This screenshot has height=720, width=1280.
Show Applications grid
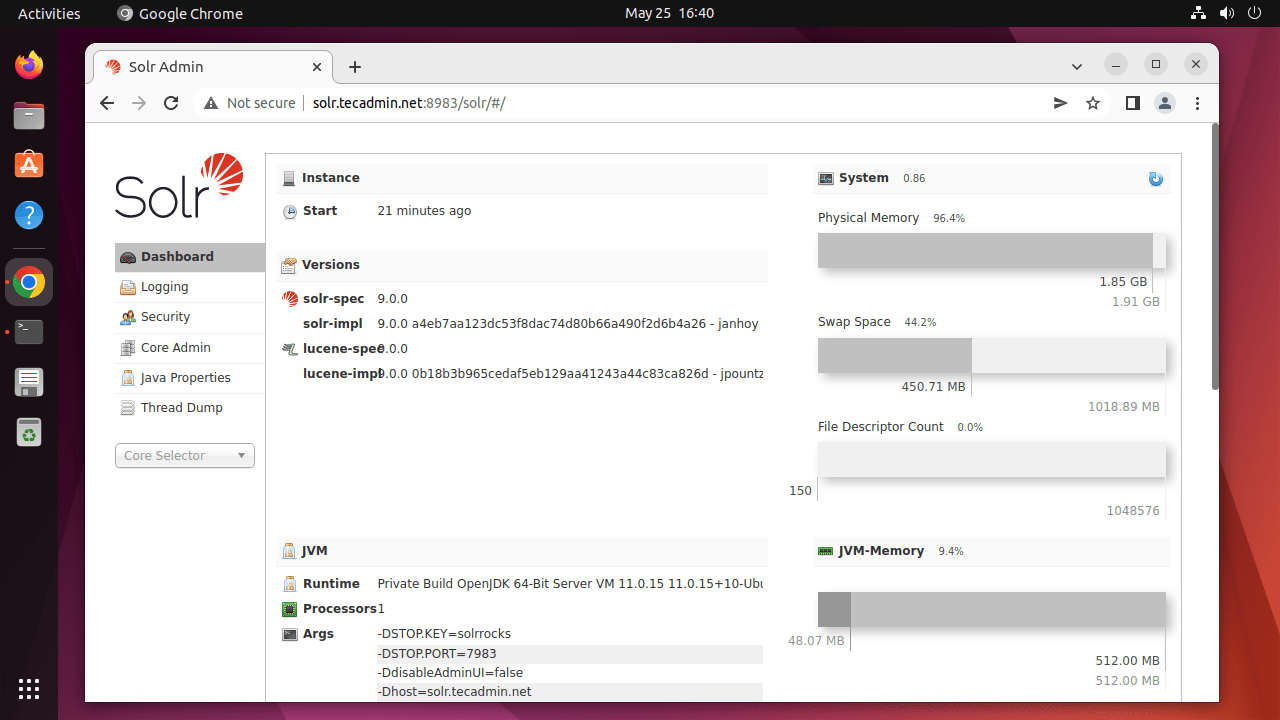point(29,688)
